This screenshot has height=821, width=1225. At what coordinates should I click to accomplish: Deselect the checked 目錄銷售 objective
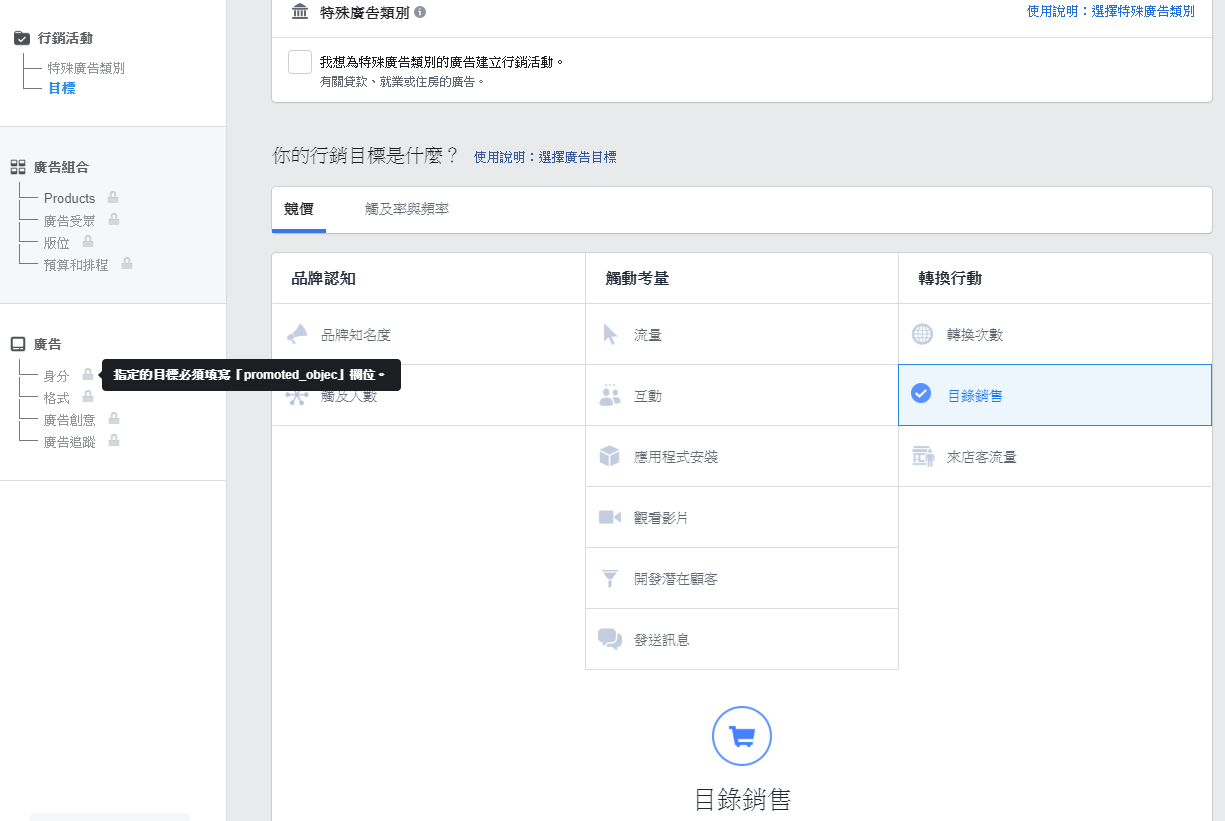pyautogui.click(x=922, y=394)
